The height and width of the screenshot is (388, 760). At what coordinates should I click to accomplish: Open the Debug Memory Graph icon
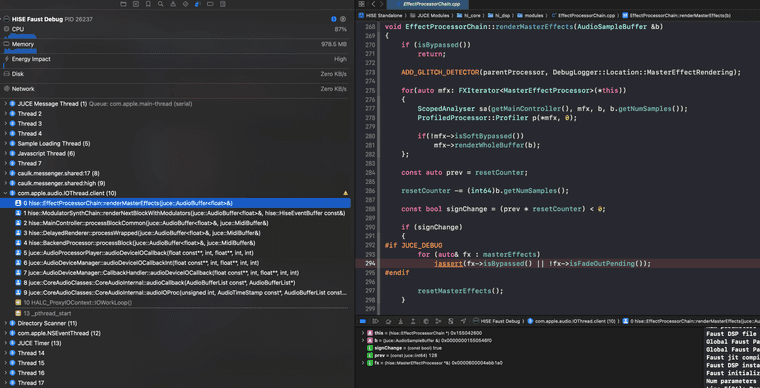point(438,321)
